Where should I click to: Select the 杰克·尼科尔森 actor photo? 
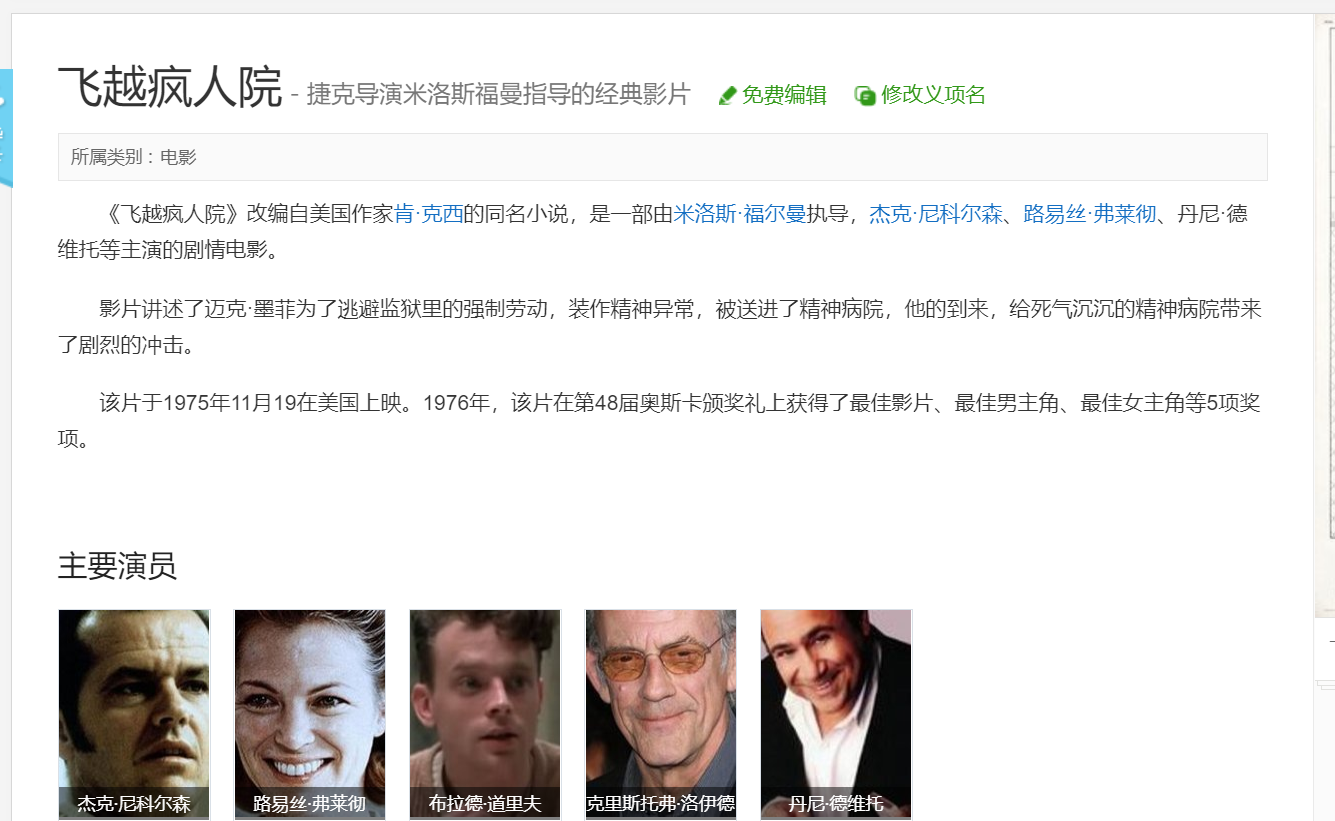point(134,714)
